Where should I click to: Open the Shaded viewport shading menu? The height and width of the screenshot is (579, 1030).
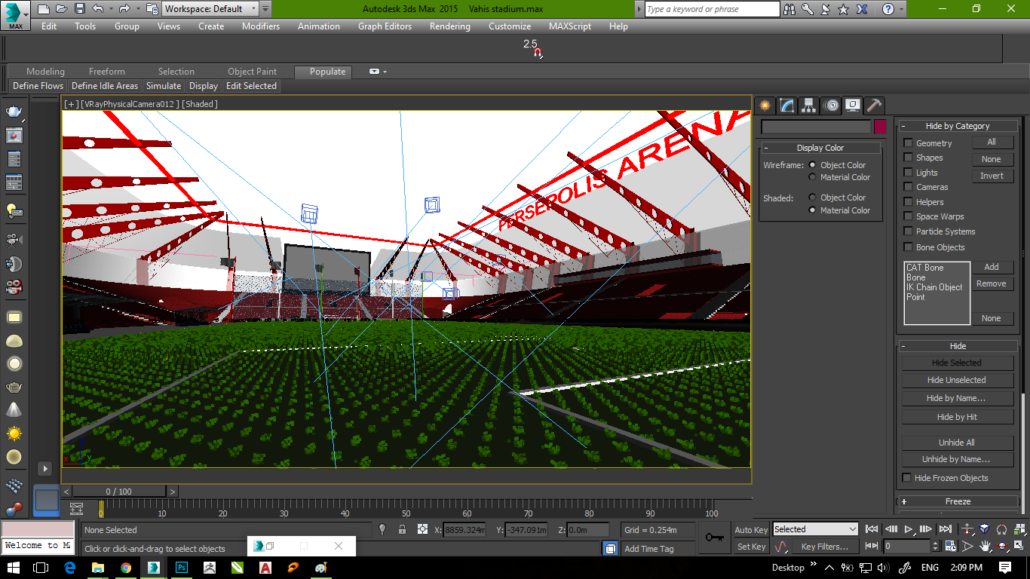pyautogui.click(x=200, y=104)
